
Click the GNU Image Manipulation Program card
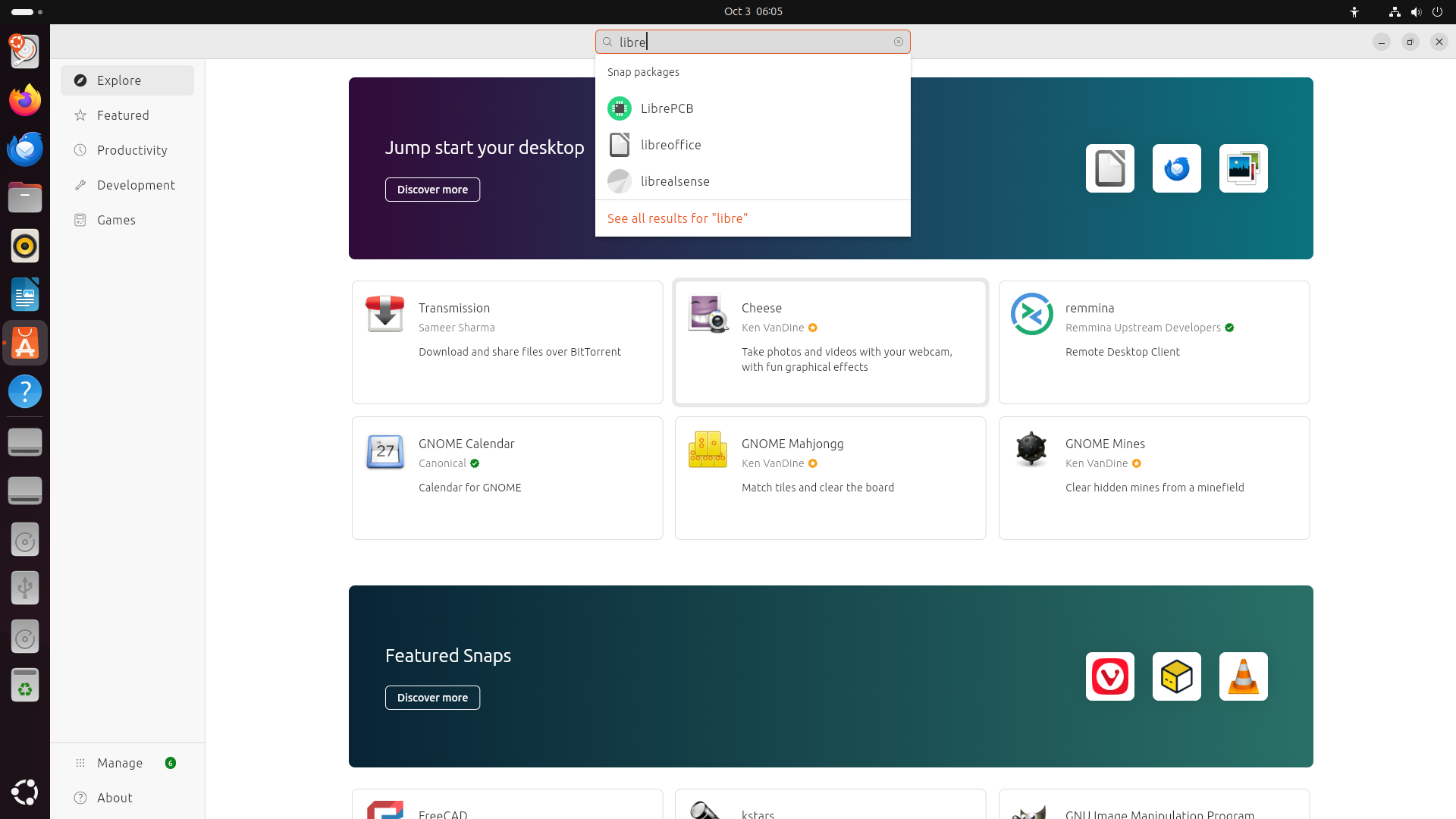1154,804
